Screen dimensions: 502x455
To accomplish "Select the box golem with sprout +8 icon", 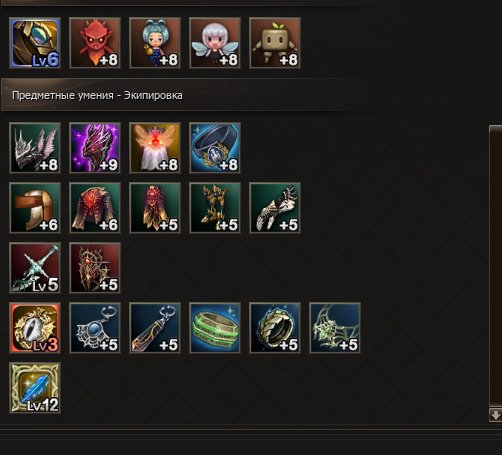I will coord(275,43).
